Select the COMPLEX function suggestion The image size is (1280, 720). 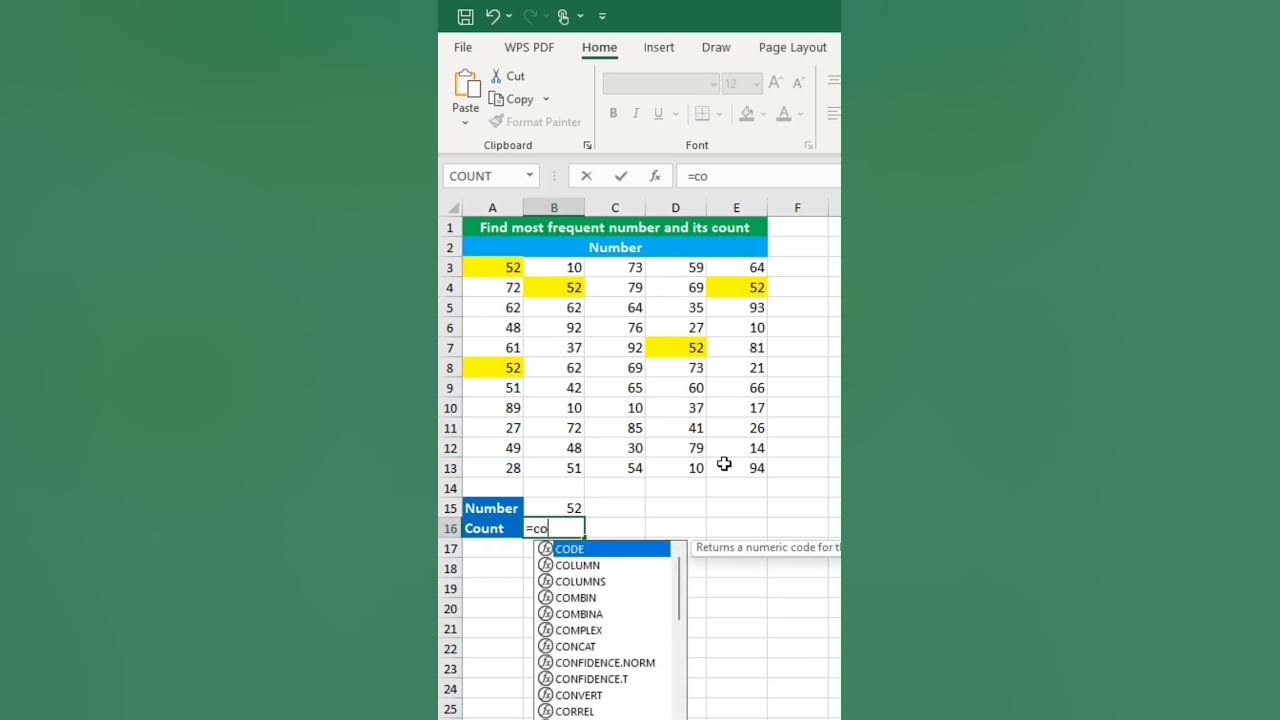tap(603, 630)
